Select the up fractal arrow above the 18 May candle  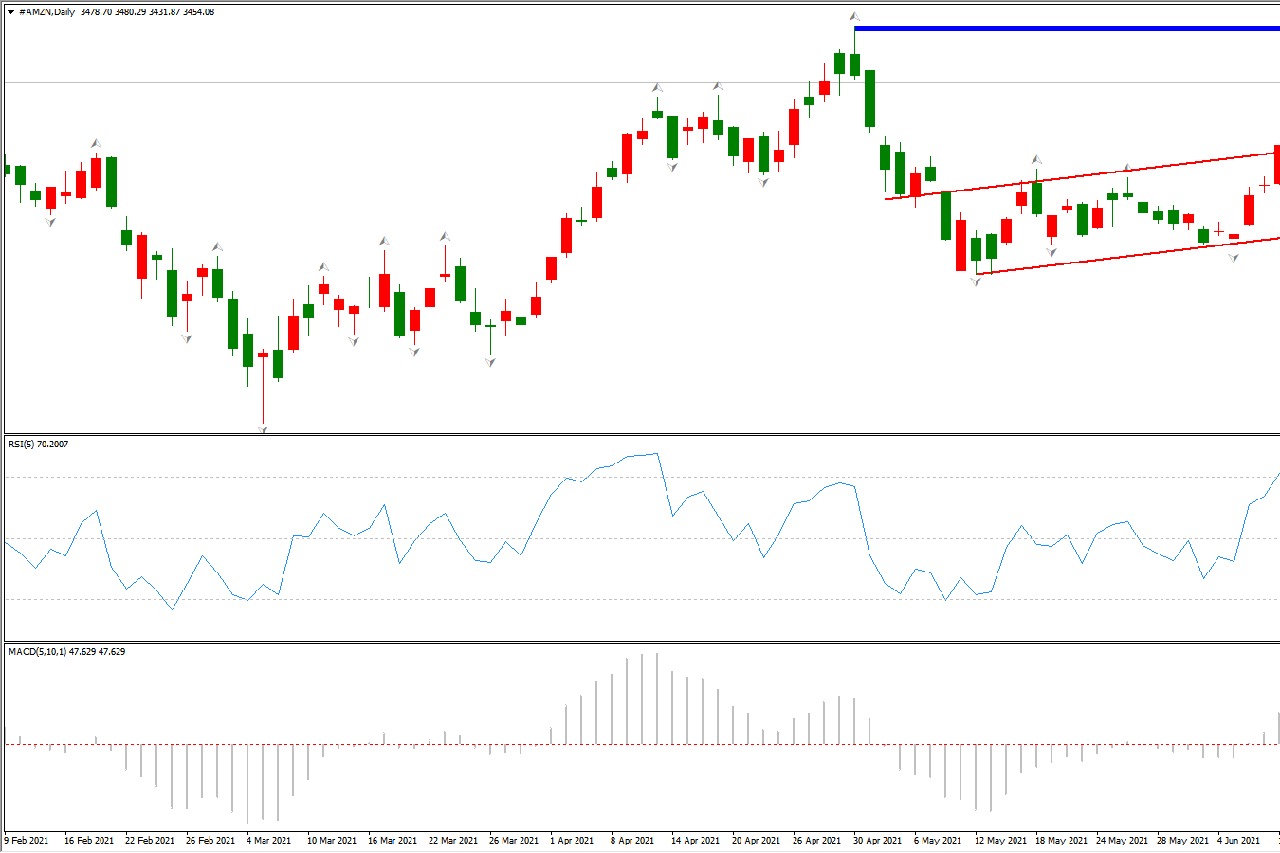point(1037,160)
